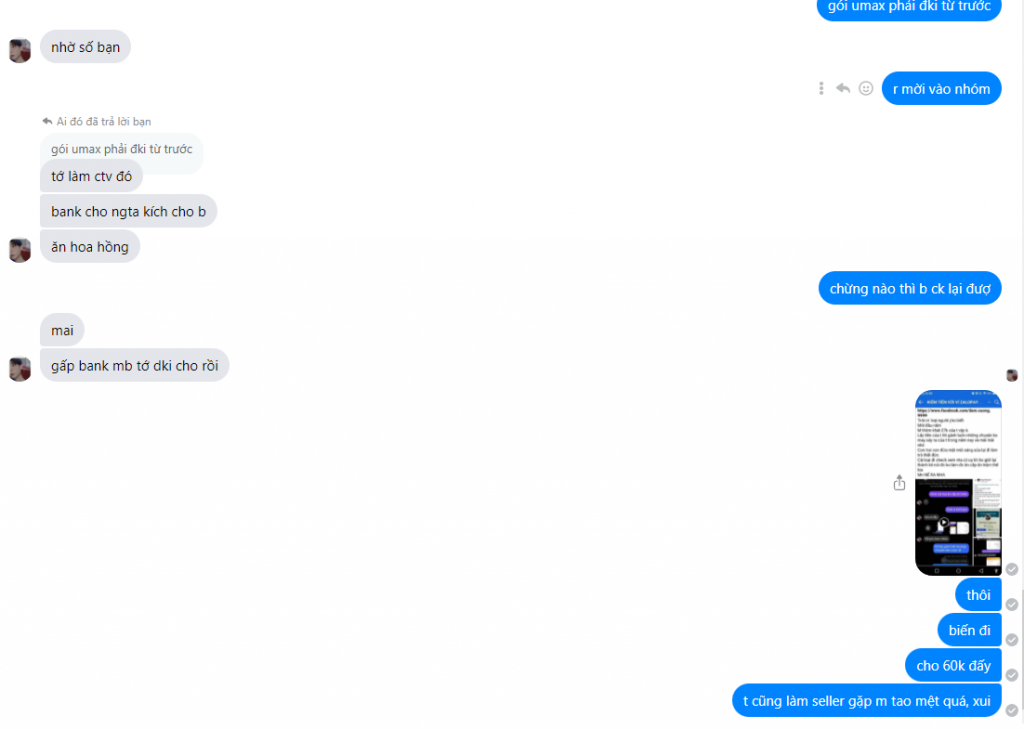The height and width of the screenshot is (729, 1024).
Task: Click the small seen-by avatar above the image
Action: pyautogui.click(x=1012, y=375)
